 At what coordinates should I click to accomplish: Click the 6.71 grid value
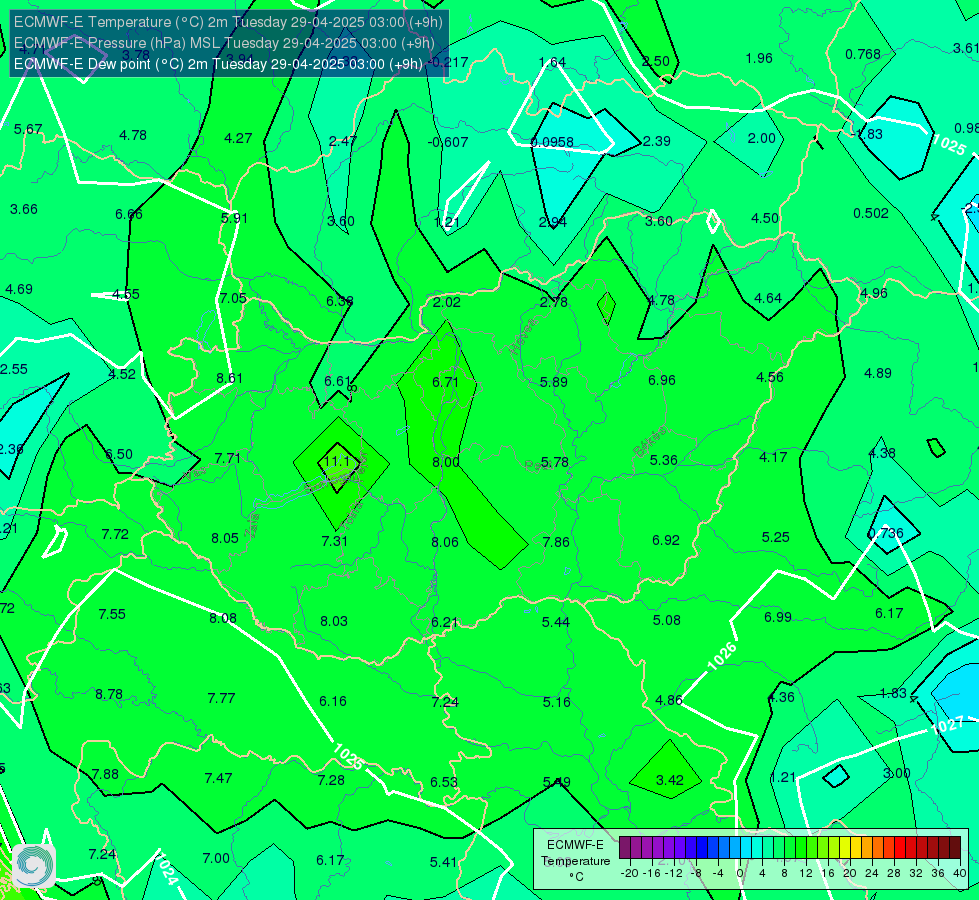(x=445, y=382)
